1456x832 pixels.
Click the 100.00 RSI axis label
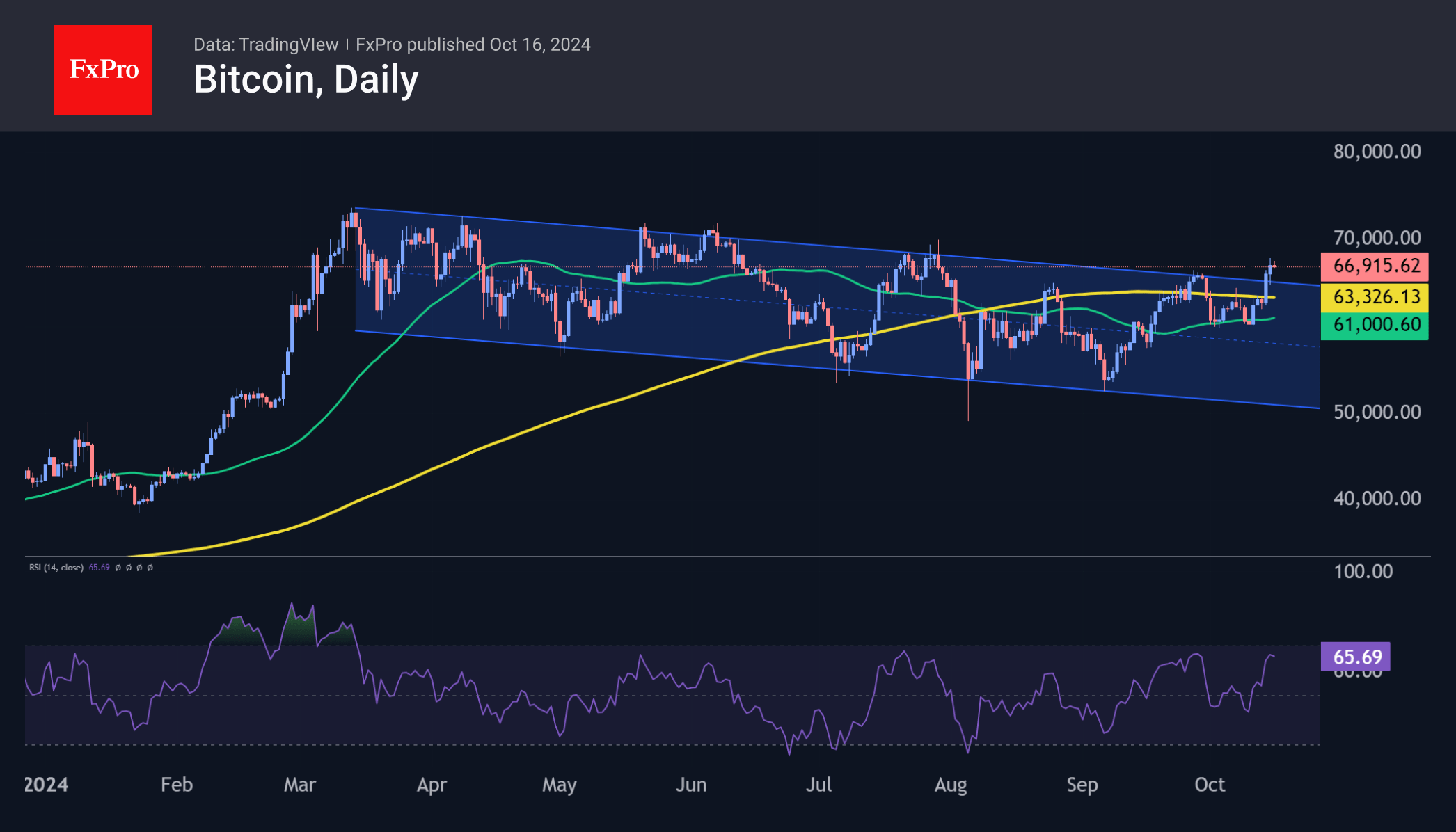1363,572
